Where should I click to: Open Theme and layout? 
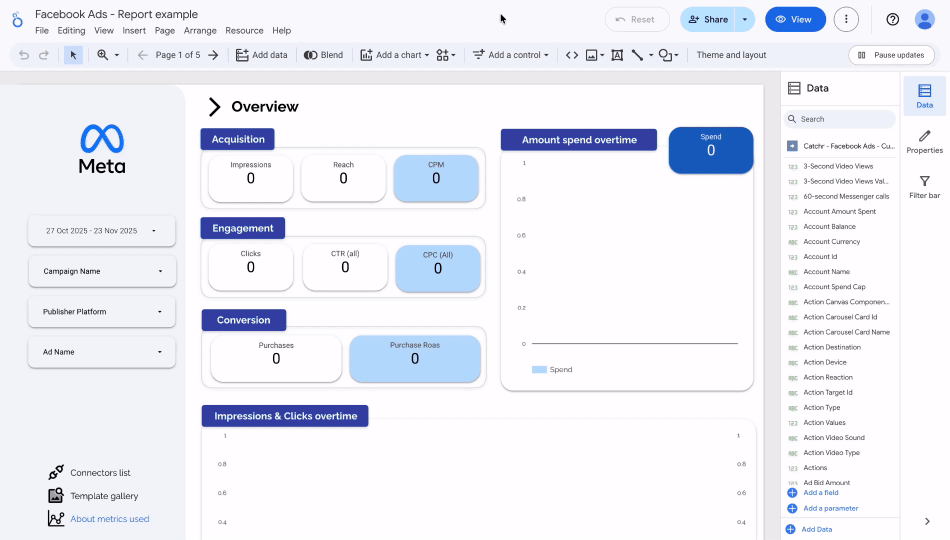731,55
